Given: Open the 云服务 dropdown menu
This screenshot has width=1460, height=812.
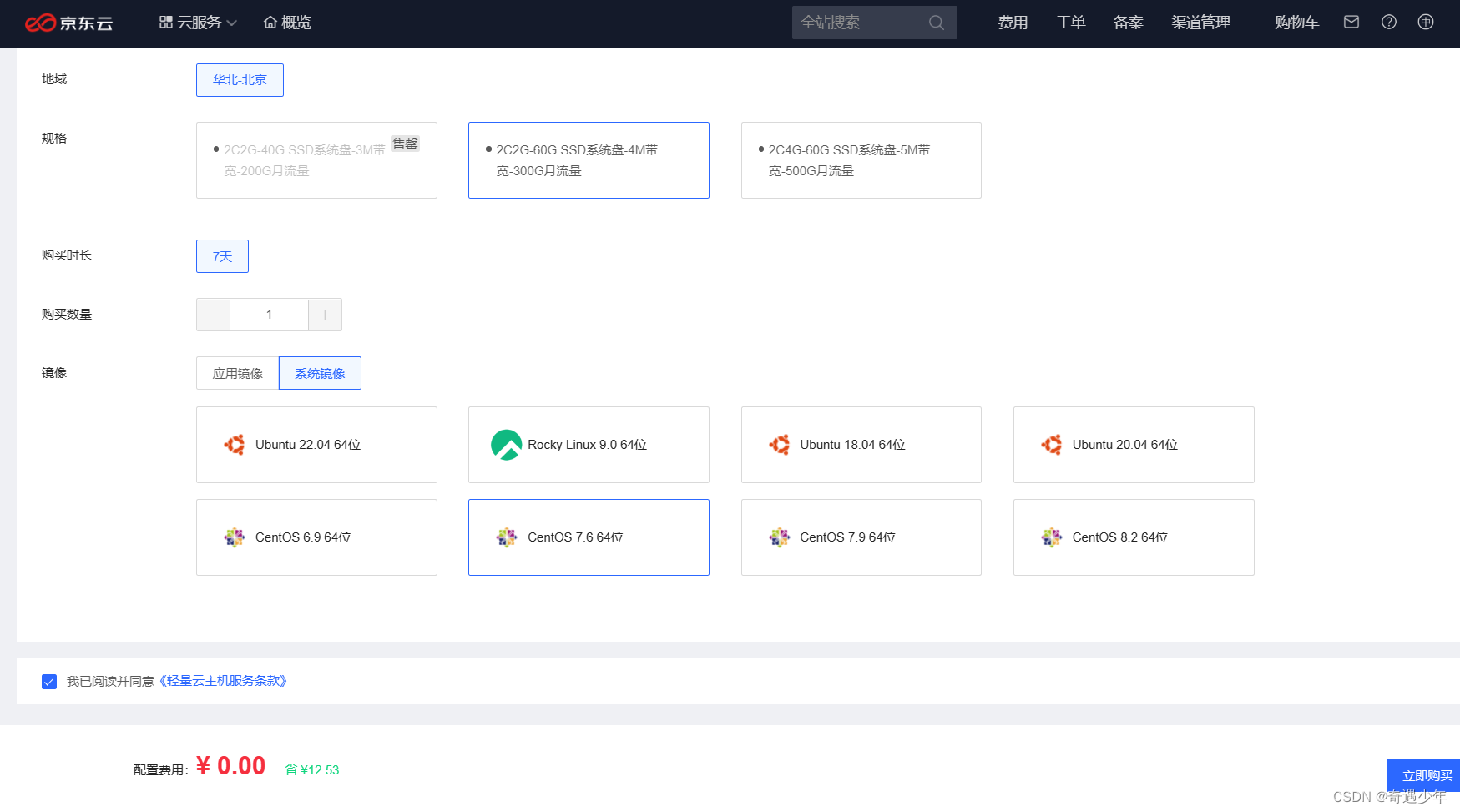Looking at the screenshot, I should [198, 23].
